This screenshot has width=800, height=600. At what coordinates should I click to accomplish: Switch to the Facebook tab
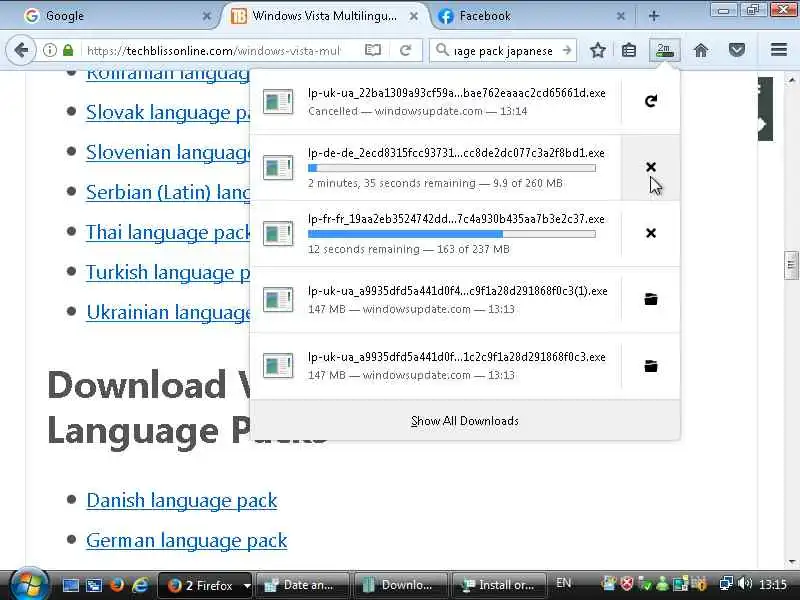(531, 16)
